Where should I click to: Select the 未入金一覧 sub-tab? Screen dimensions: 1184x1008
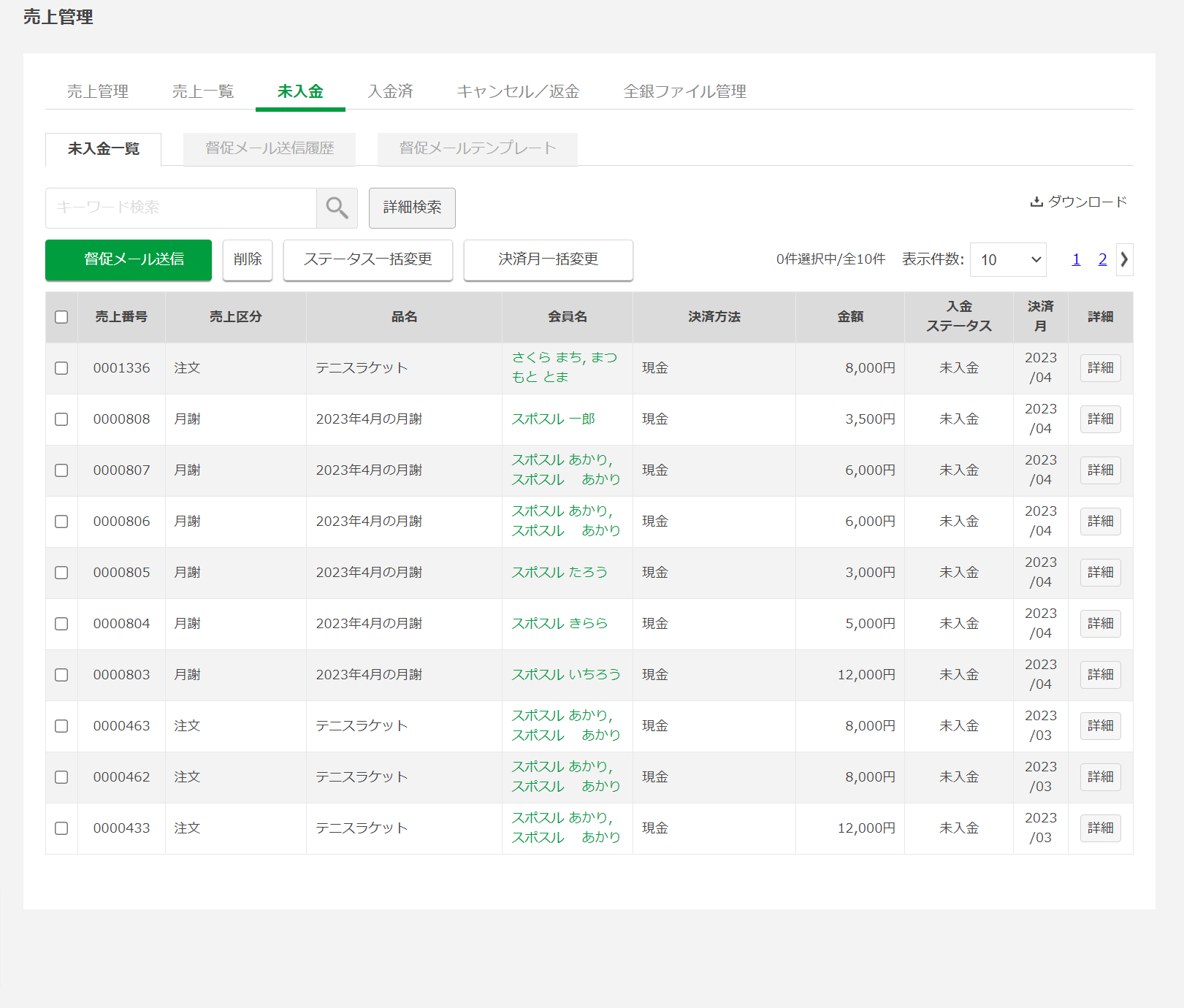click(104, 149)
